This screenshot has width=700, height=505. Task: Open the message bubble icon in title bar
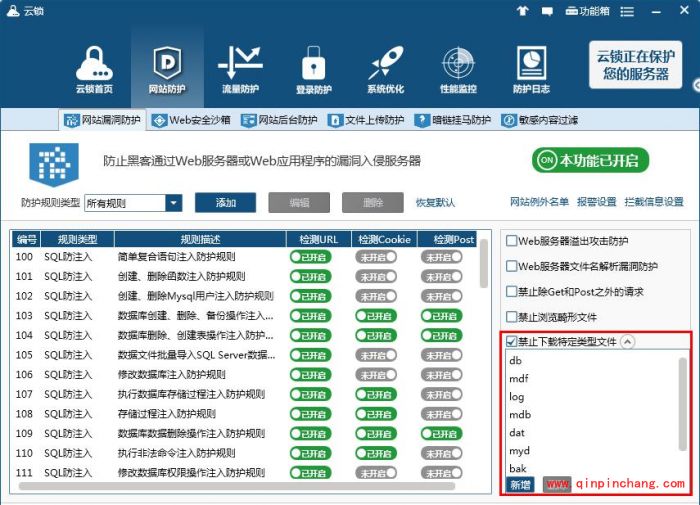547,11
